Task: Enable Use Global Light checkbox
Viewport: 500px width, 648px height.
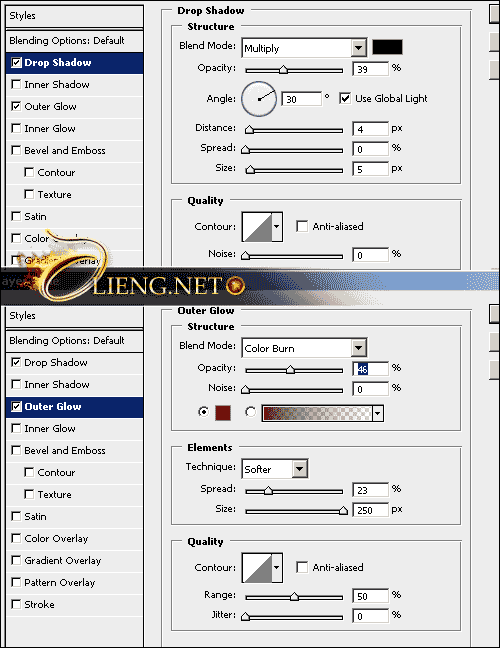Action: click(x=345, y=98)
